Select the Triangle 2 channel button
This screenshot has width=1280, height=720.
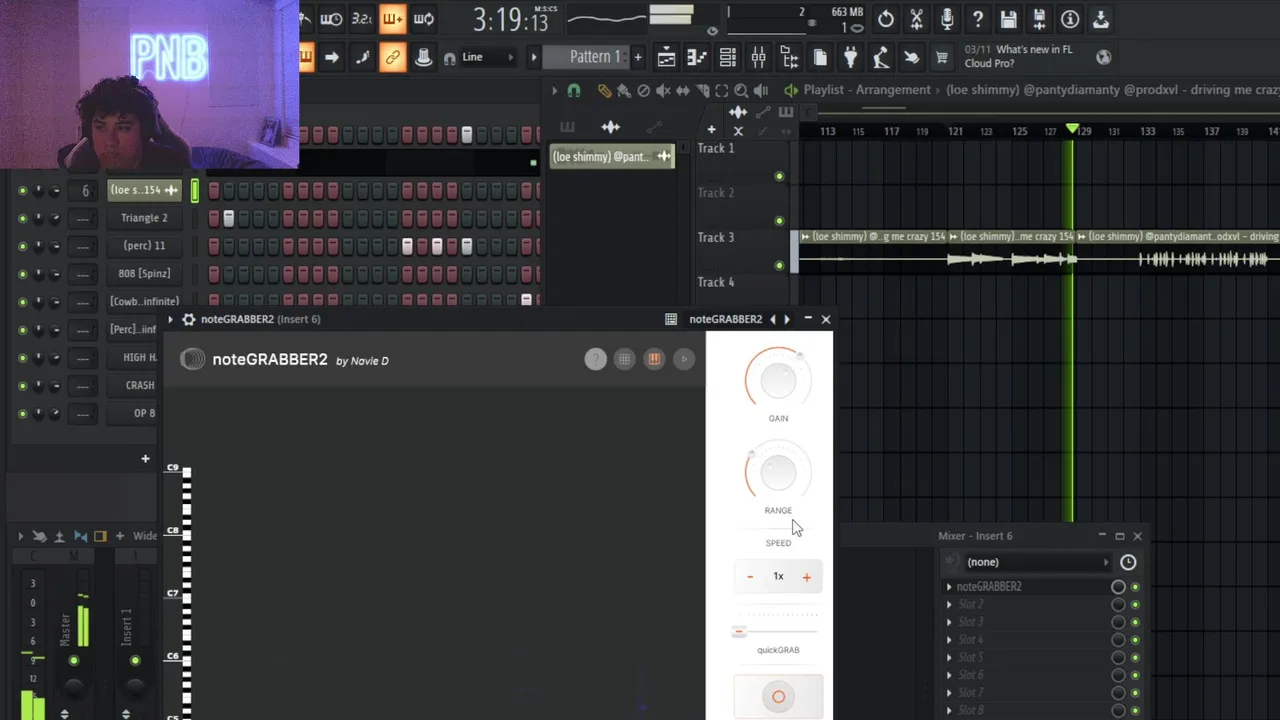(x=145, y=218)
